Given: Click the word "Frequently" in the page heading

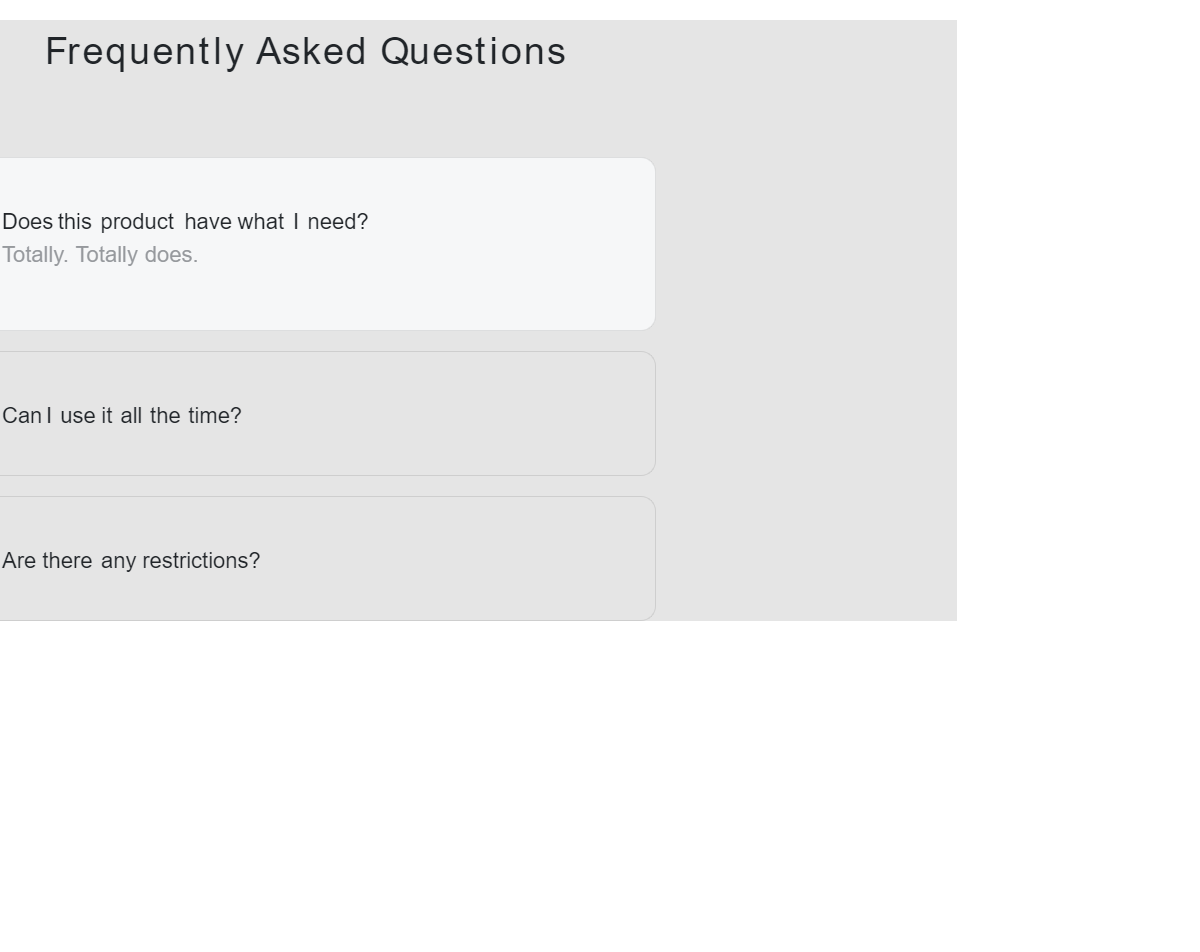Looking at the screenshot, I should point(145,52).
